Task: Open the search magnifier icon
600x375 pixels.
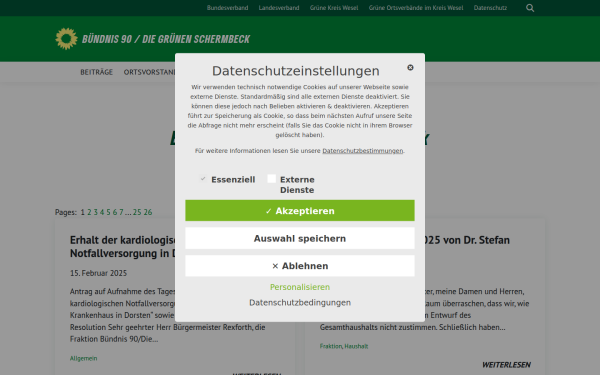Action: pos(530,8)
